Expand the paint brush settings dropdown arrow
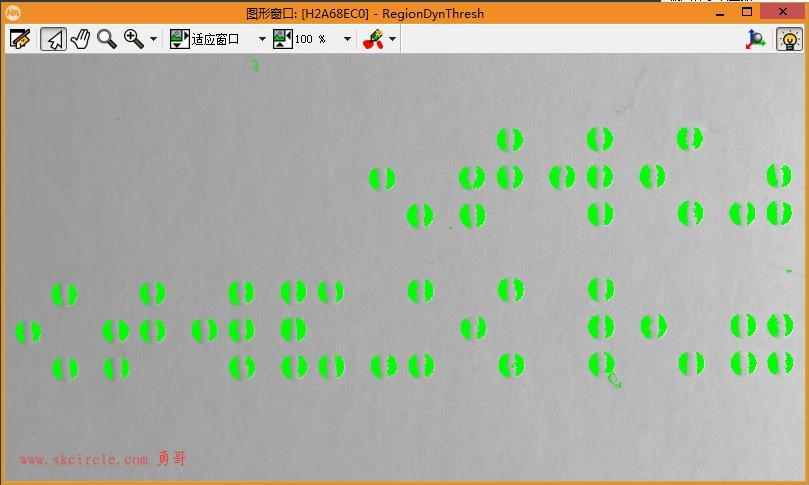809x485 pixels. [x=393, y=39]
